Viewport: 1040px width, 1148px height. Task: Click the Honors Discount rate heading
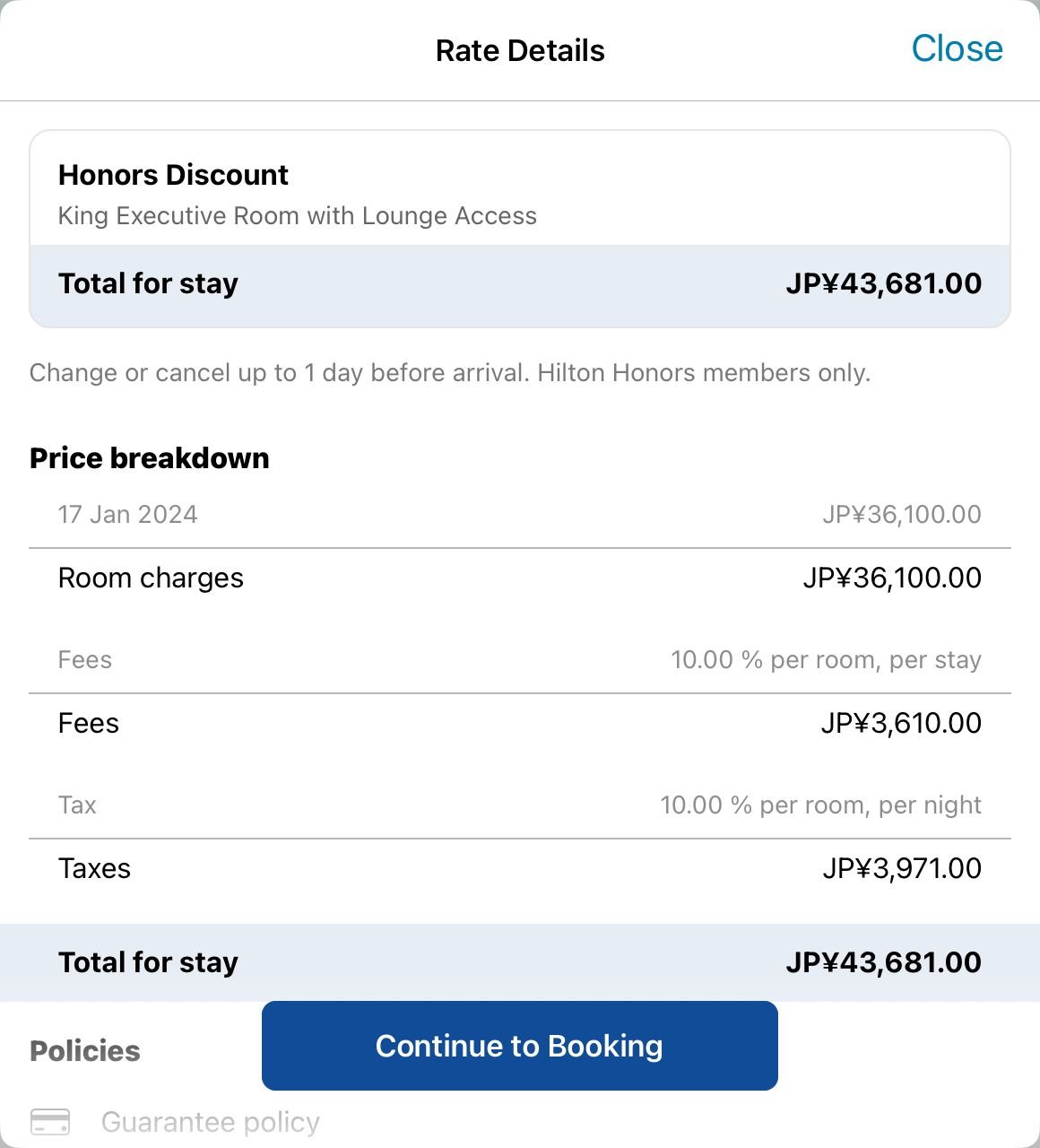pyautogui.click(x=173, y=175)
